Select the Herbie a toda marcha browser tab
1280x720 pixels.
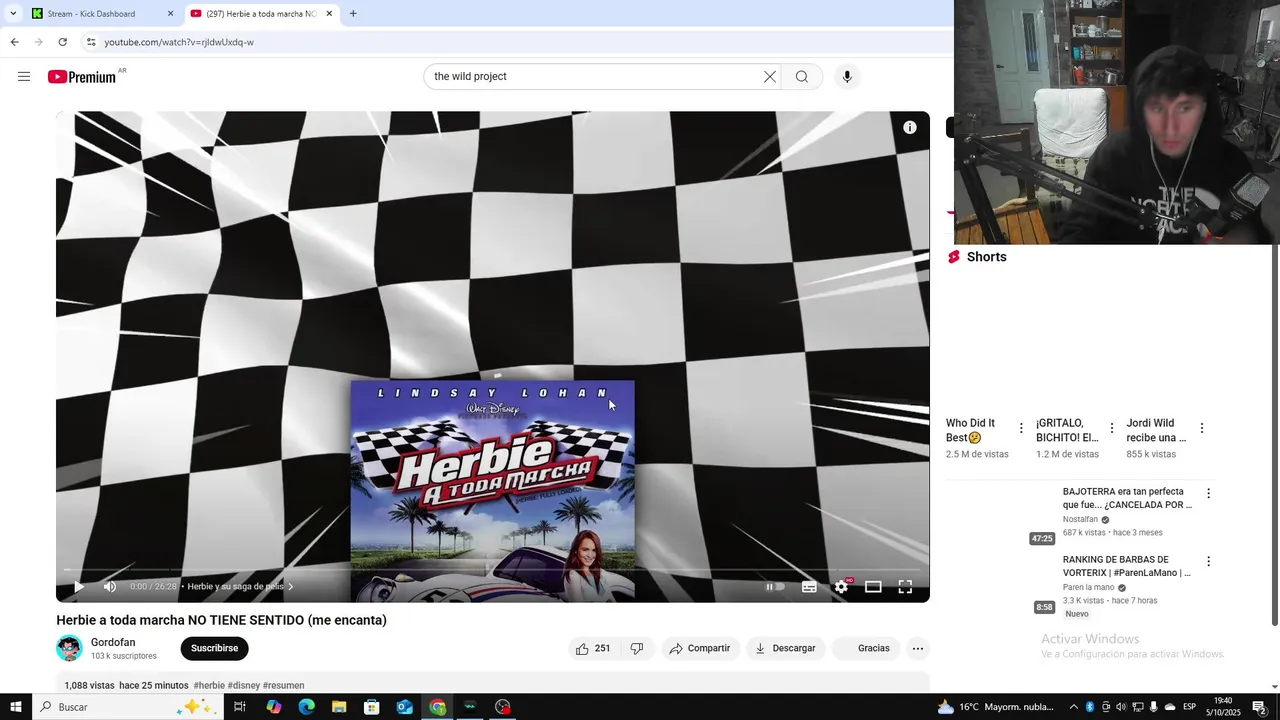tap(261, 14)
